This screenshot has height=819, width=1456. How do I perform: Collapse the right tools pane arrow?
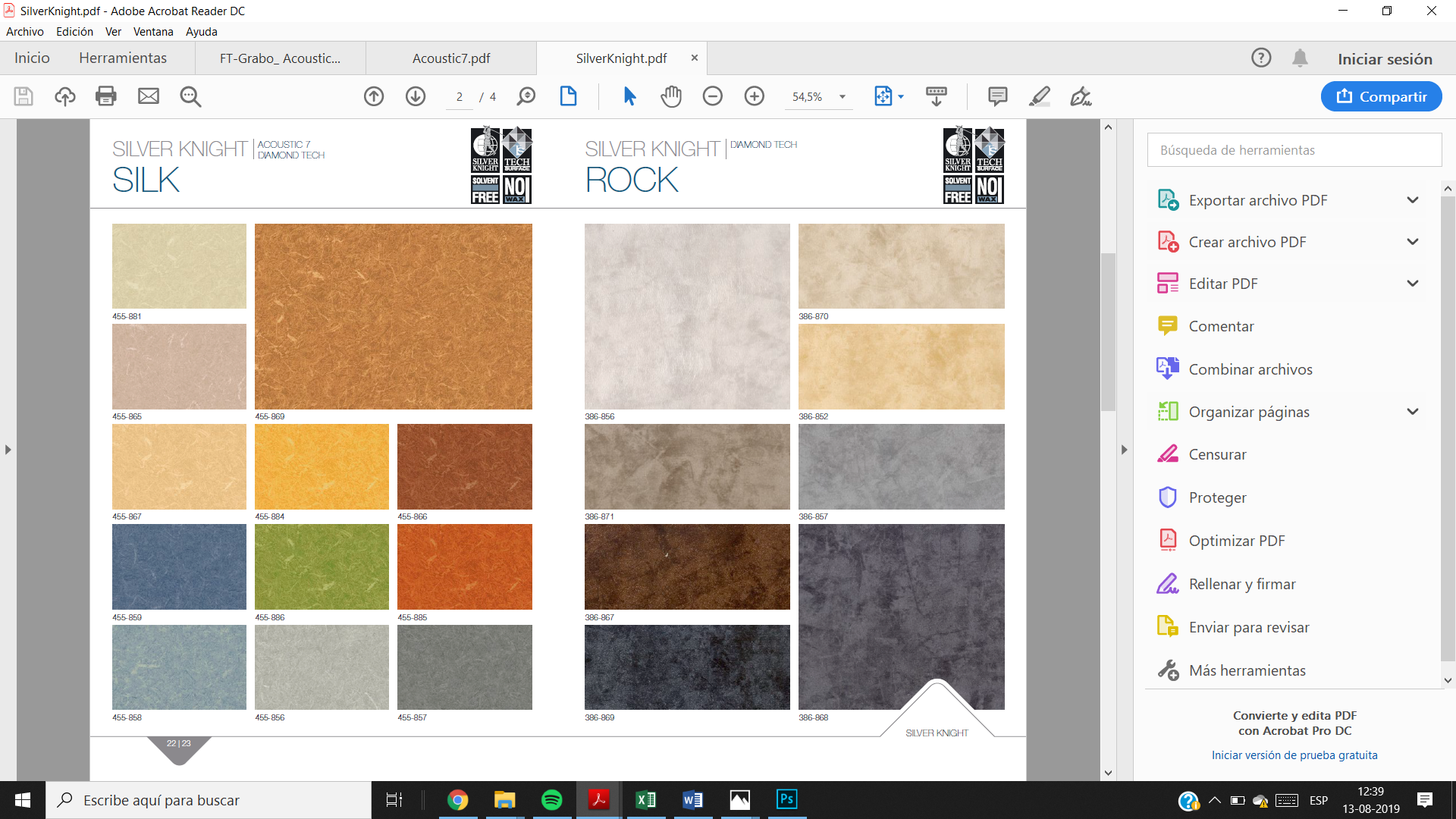coord(1124,450)
